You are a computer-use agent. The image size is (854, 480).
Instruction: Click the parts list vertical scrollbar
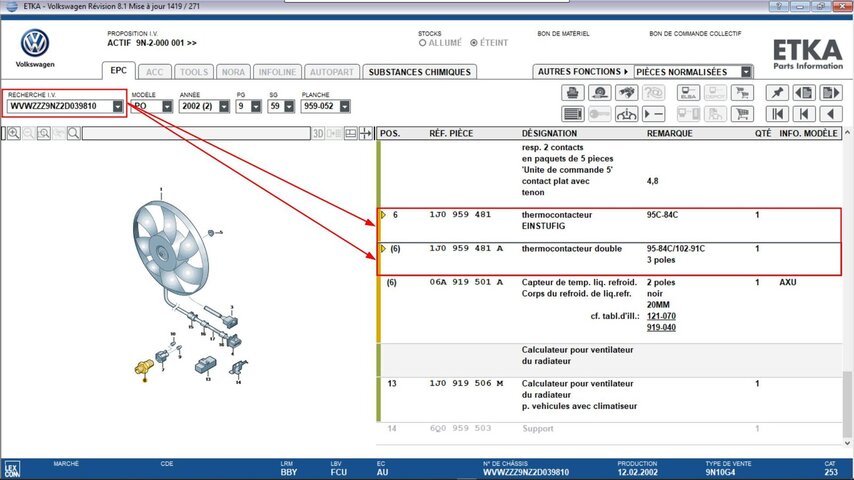click(847, 404)
